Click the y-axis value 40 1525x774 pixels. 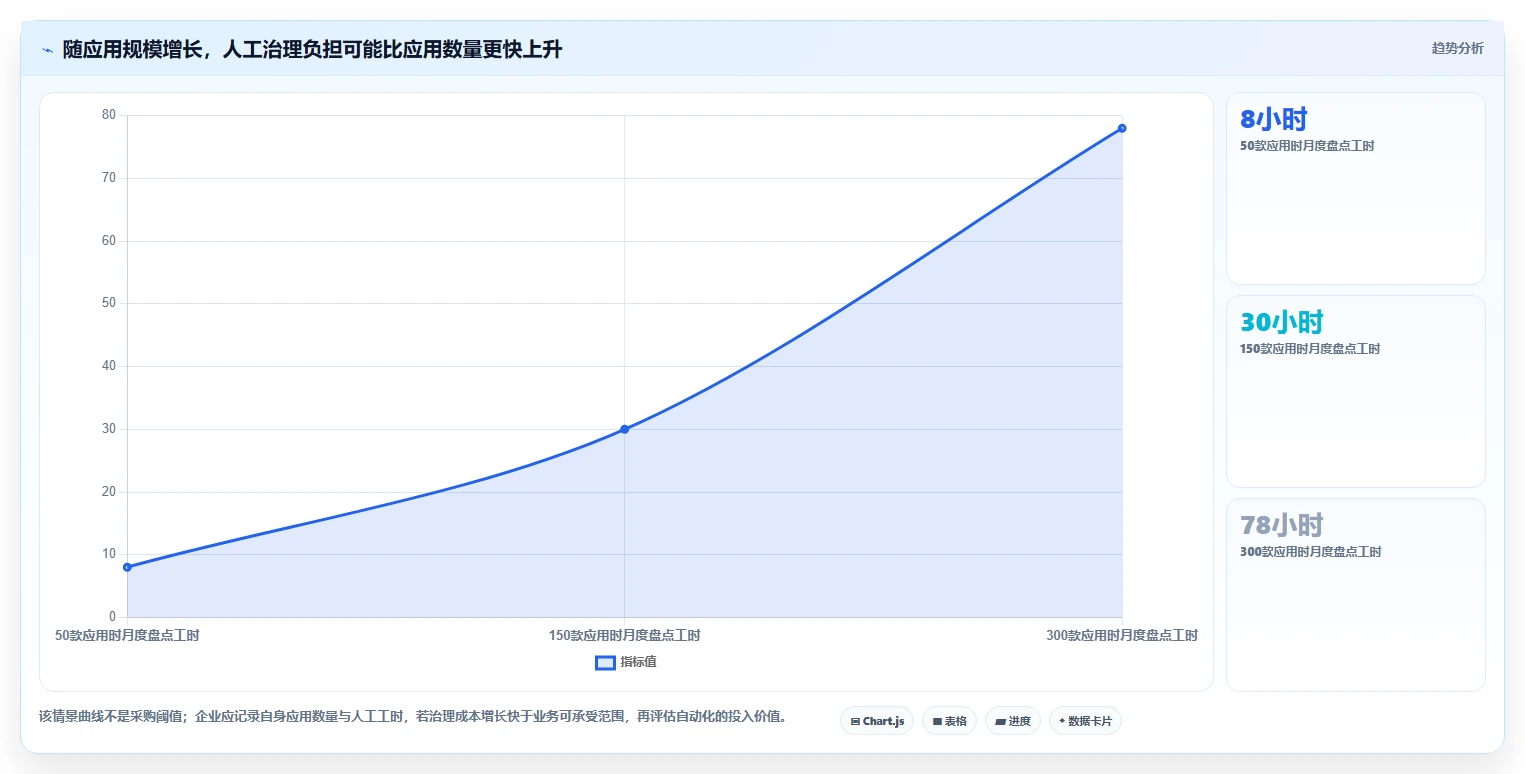point(109,366)
